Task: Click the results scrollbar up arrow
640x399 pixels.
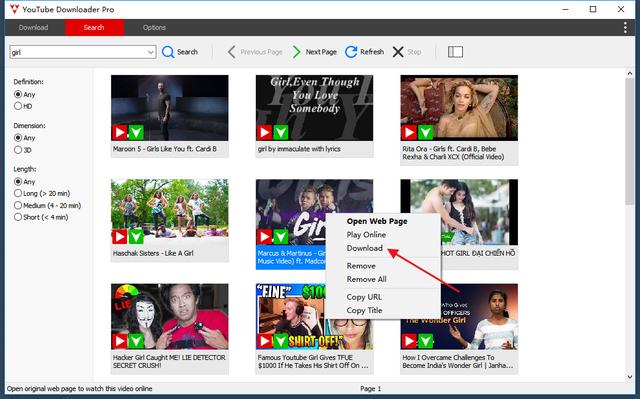Action: pyautogui.click(x=629, y=73)
